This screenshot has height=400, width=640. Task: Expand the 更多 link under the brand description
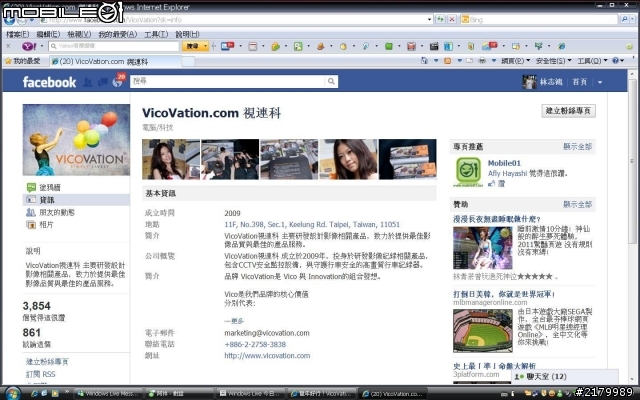point(234,321)
